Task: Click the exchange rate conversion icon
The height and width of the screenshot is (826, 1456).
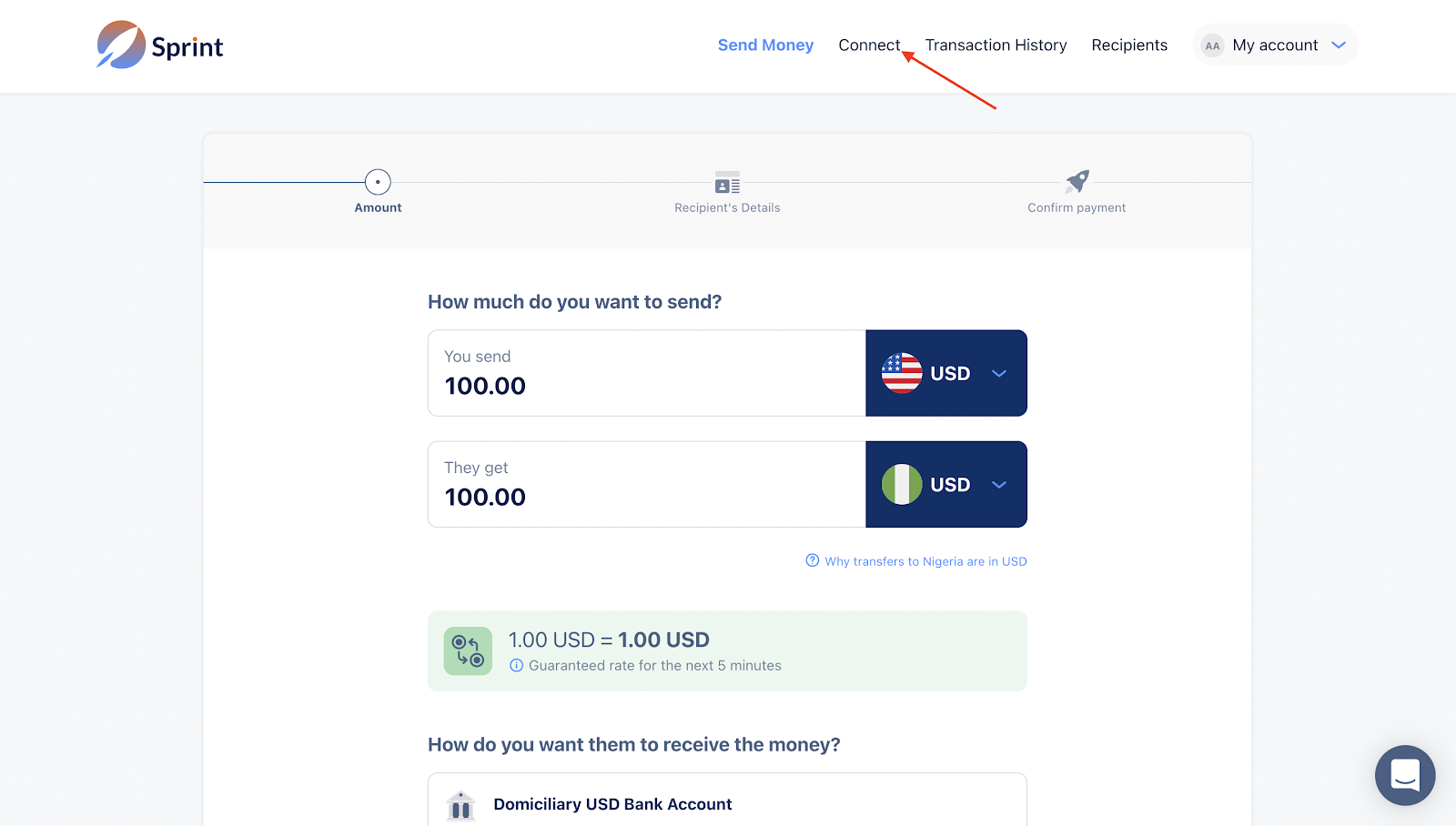Action: tap(468, 650)
